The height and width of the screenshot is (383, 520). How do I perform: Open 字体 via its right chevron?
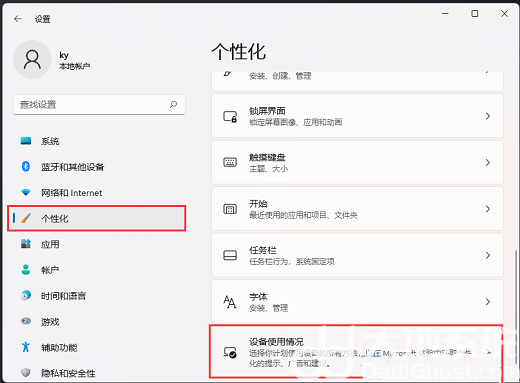[488, 302]
